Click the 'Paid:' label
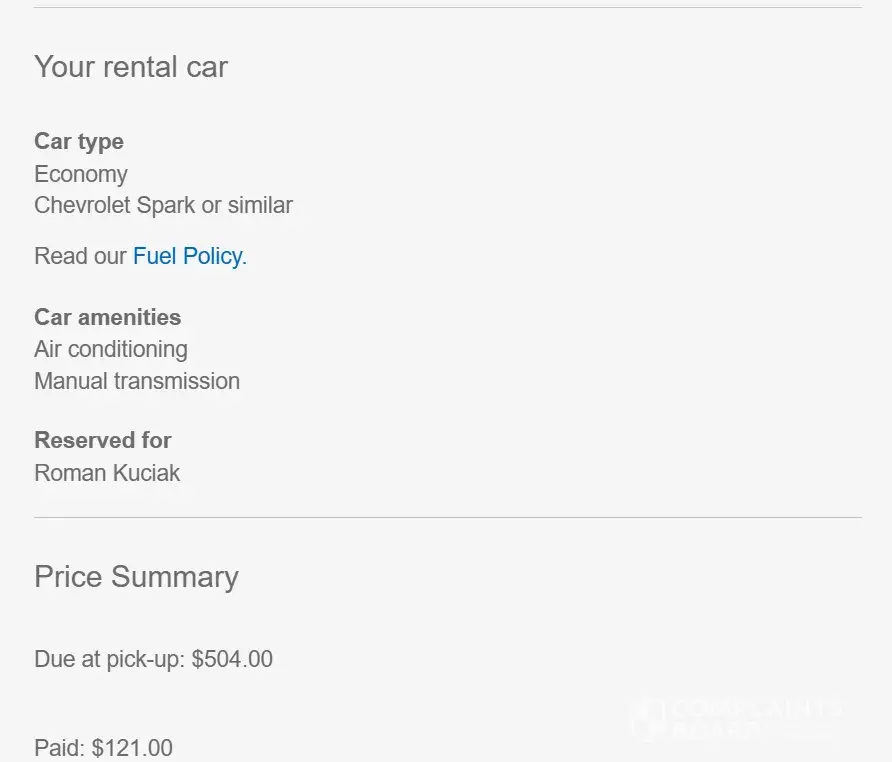Image resolution: width=892 pixels, height=762 pixels. [x=60, y=748]
